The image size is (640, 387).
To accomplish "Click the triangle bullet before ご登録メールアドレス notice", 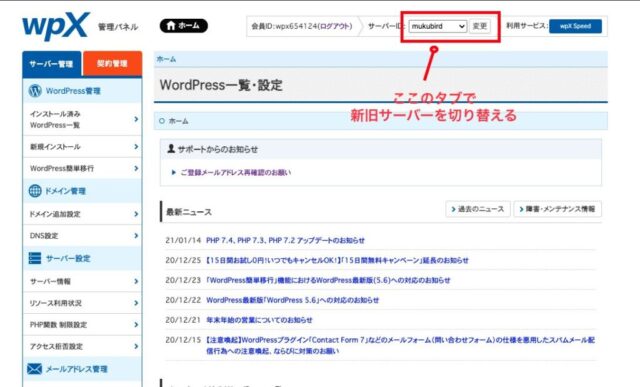I will [173, 173].
